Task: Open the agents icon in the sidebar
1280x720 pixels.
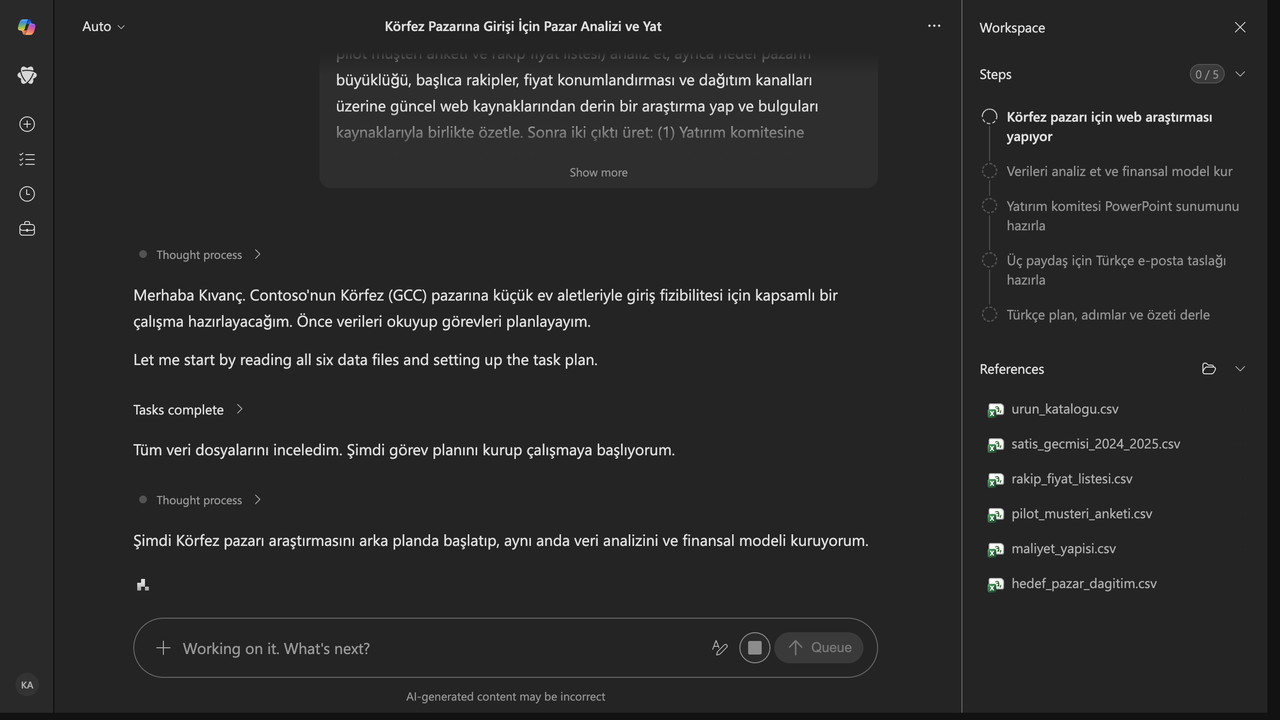Action: (27, 76)
